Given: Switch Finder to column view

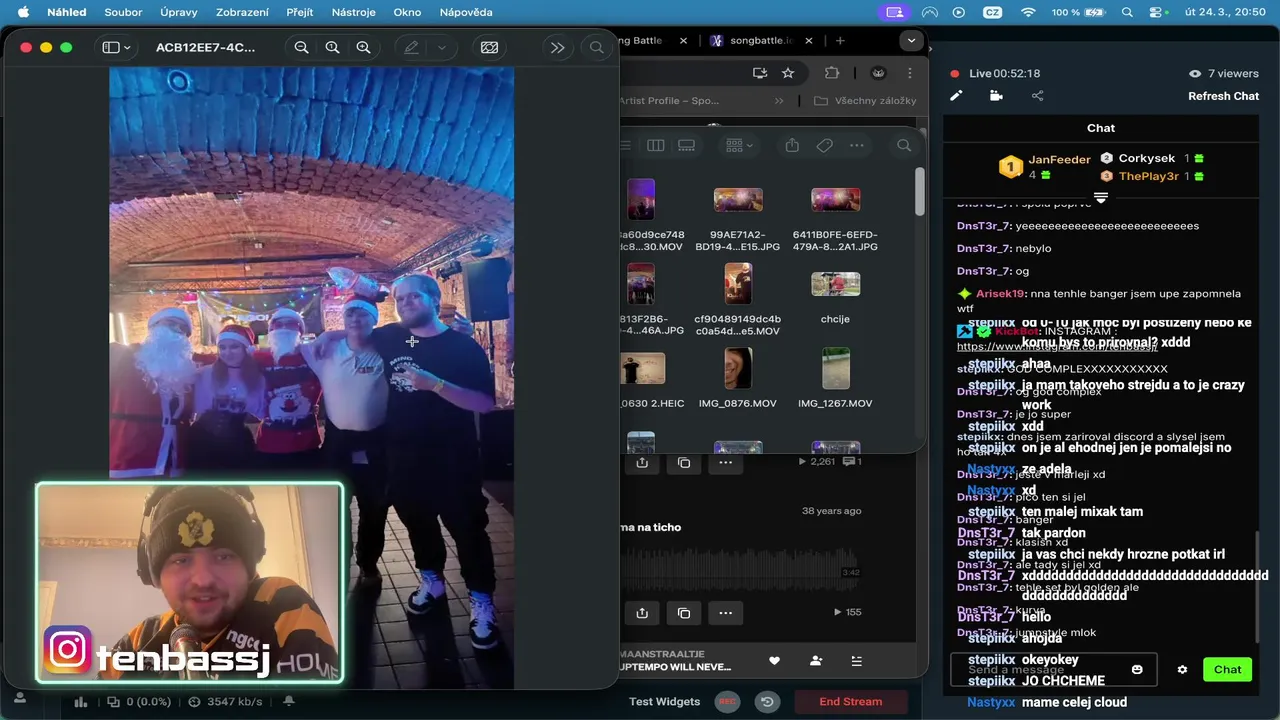Looking at the screenshot, I should click(656, 145).
